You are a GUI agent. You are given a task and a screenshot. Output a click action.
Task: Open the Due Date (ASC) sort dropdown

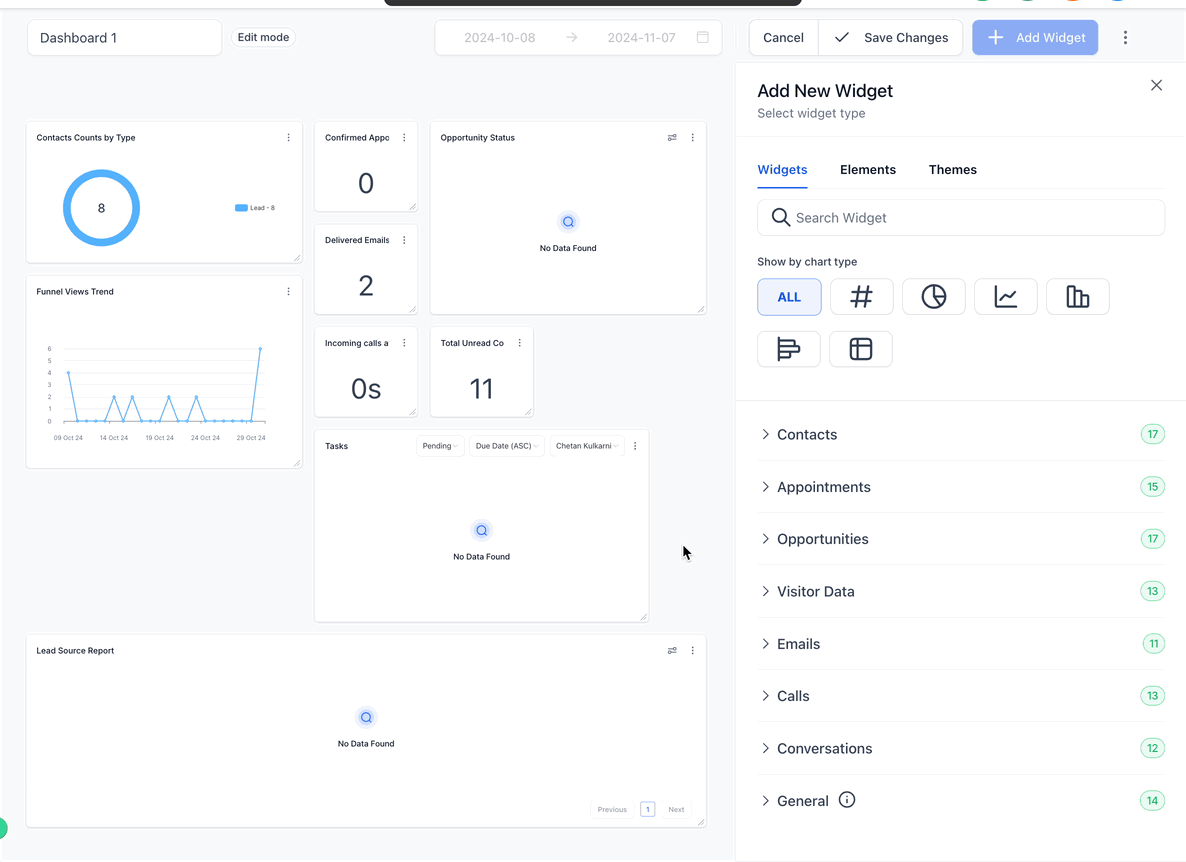pyautogui.click(x=507, y=446)
